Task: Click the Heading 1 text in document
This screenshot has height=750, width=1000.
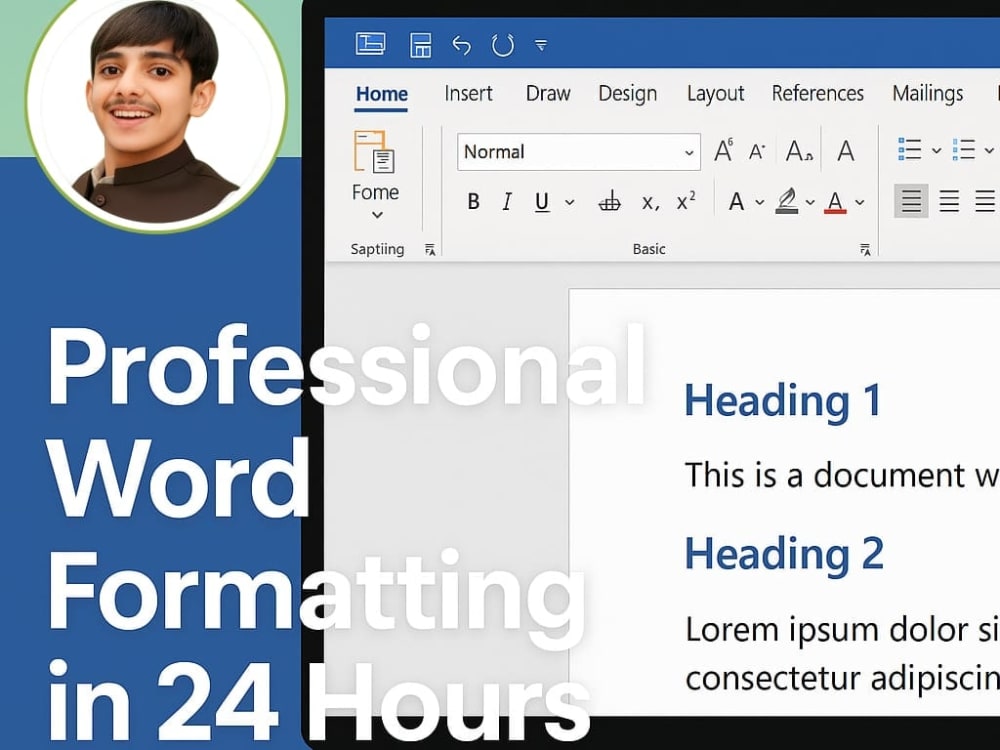Action: tap(783, 401)
